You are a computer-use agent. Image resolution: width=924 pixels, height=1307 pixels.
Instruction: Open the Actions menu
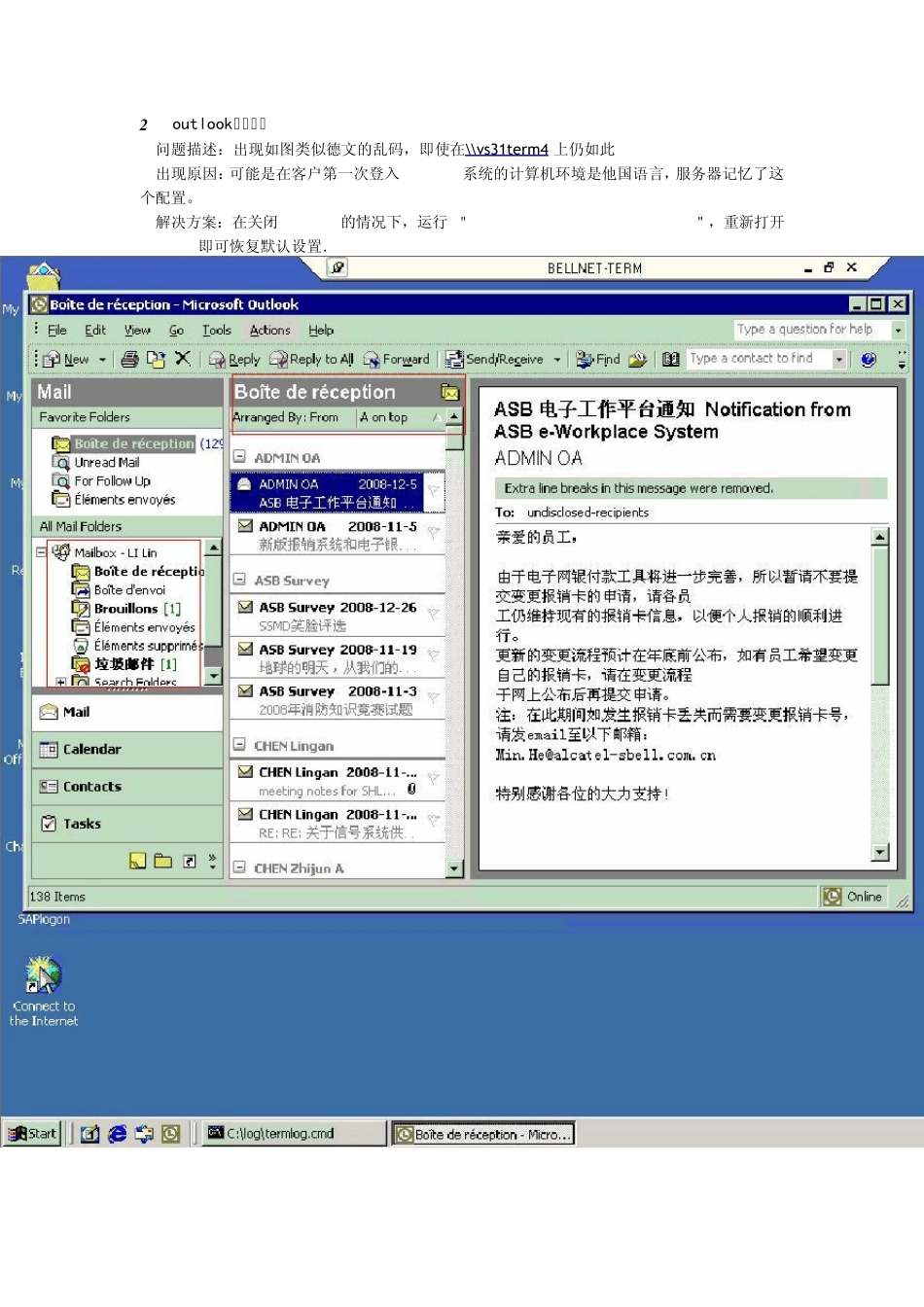coord(269,331)
